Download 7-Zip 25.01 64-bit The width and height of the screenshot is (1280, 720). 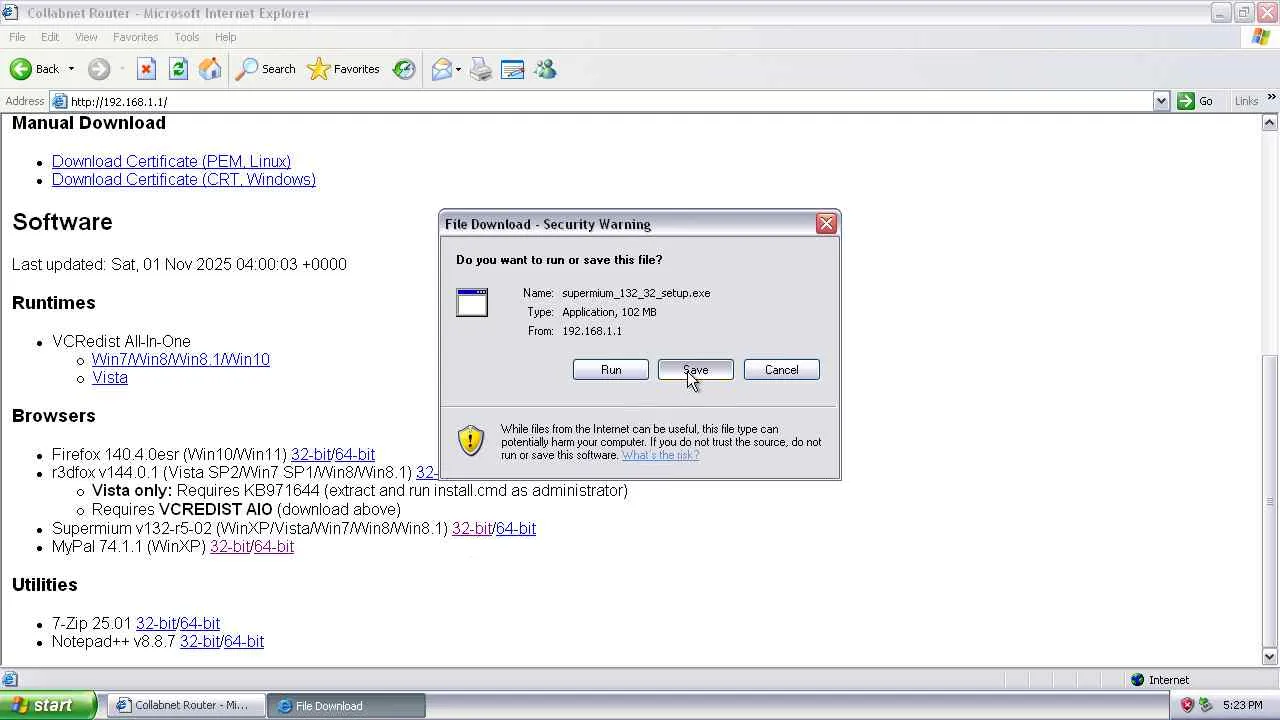tap(200, 623)
